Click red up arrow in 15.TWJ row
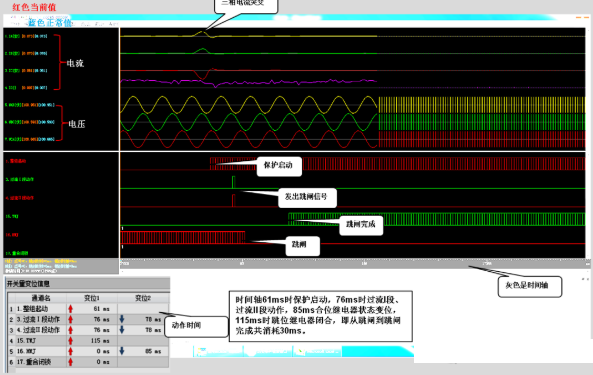Screen dimensions: 593x375 point(70,341)
